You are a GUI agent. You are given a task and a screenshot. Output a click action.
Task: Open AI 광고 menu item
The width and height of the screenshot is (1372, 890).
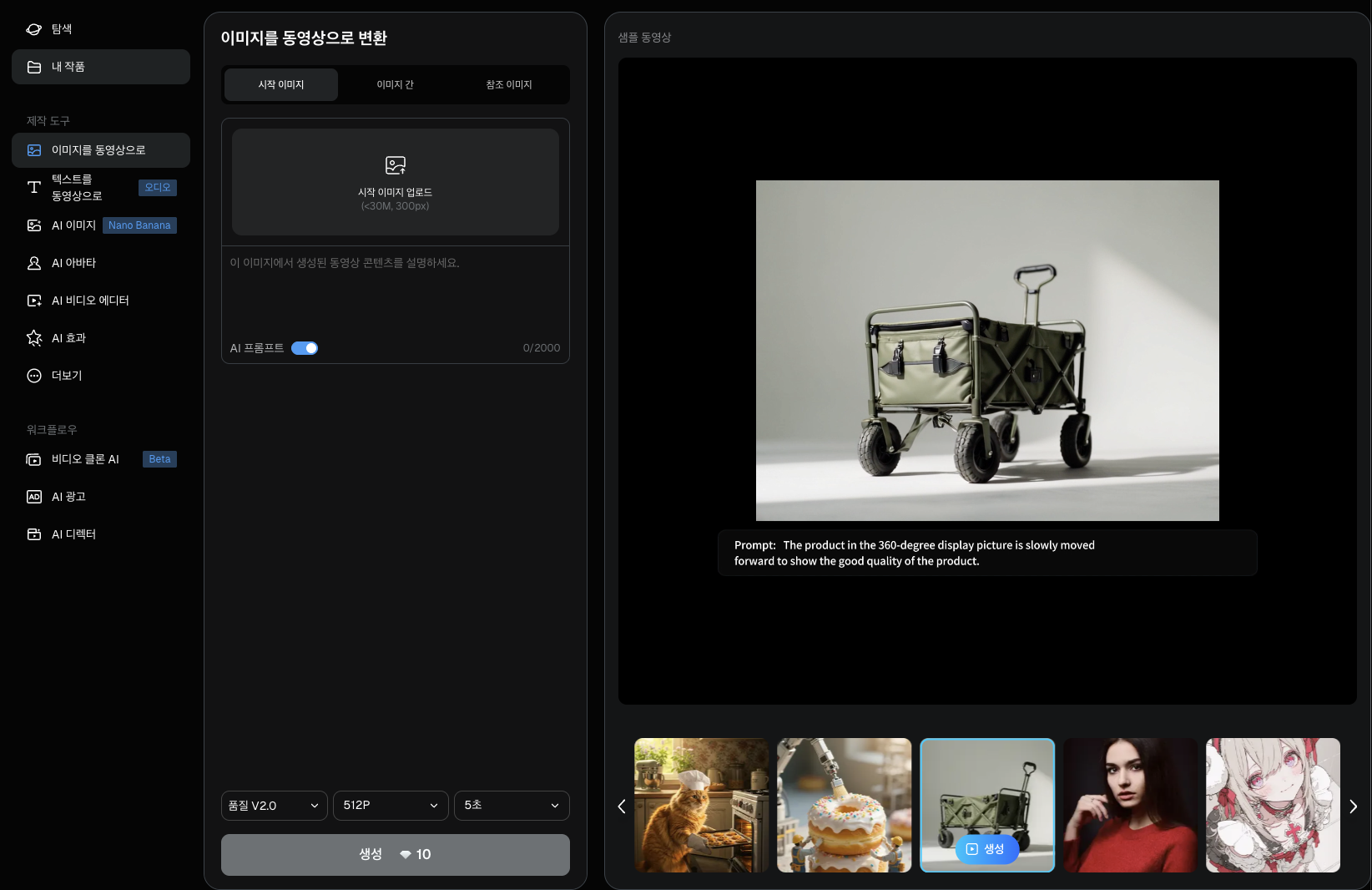(101, 497)
